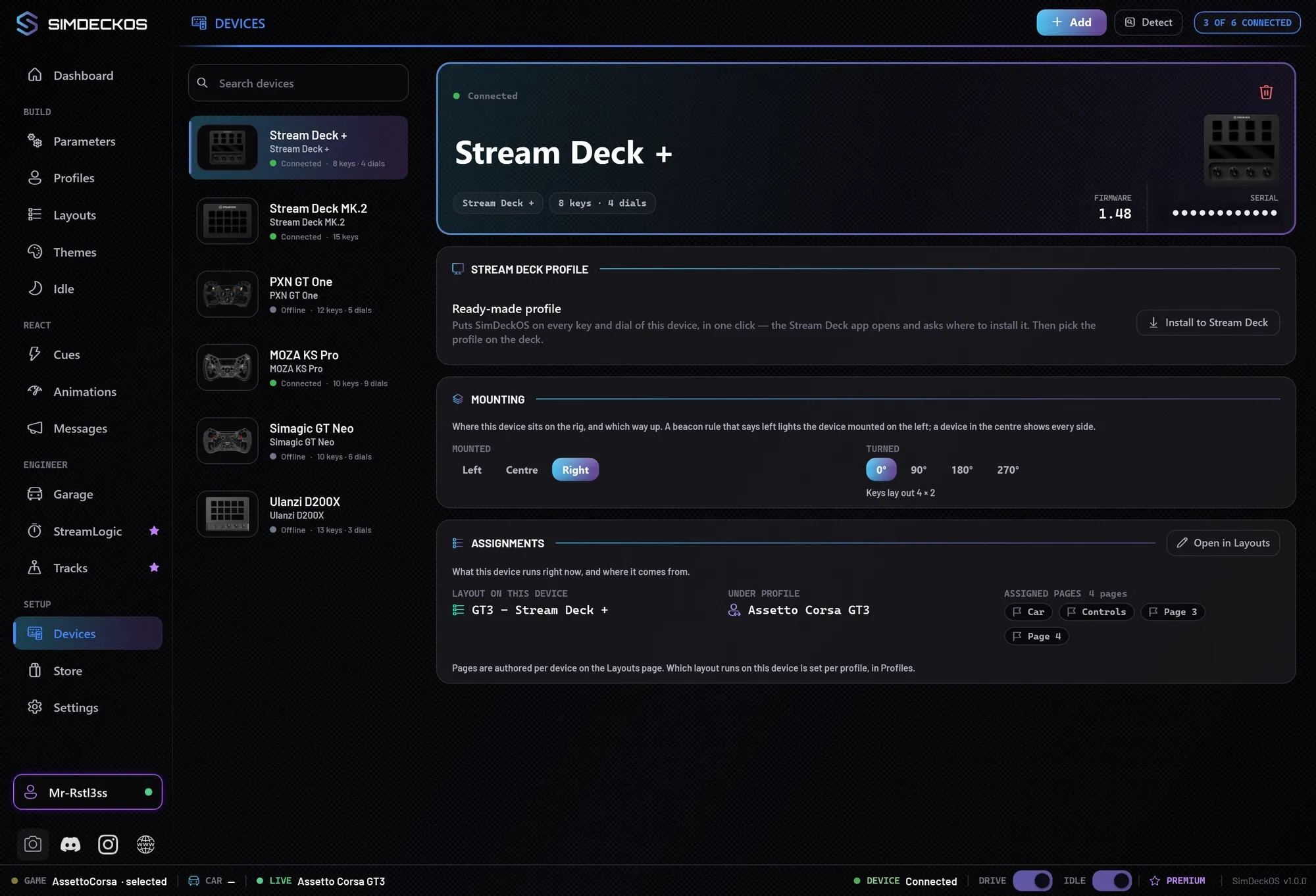
Task: Go to Parameters in the sidebar
Action: [88, 141]
